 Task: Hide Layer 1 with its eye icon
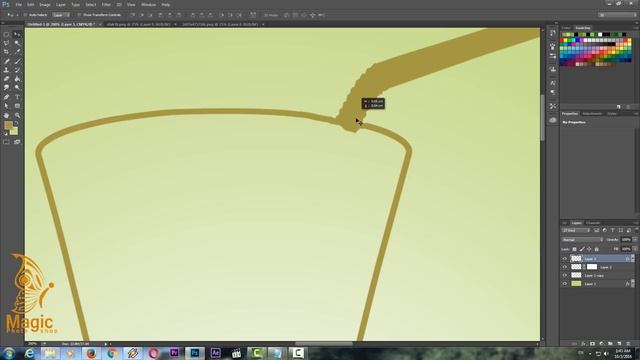565,284
